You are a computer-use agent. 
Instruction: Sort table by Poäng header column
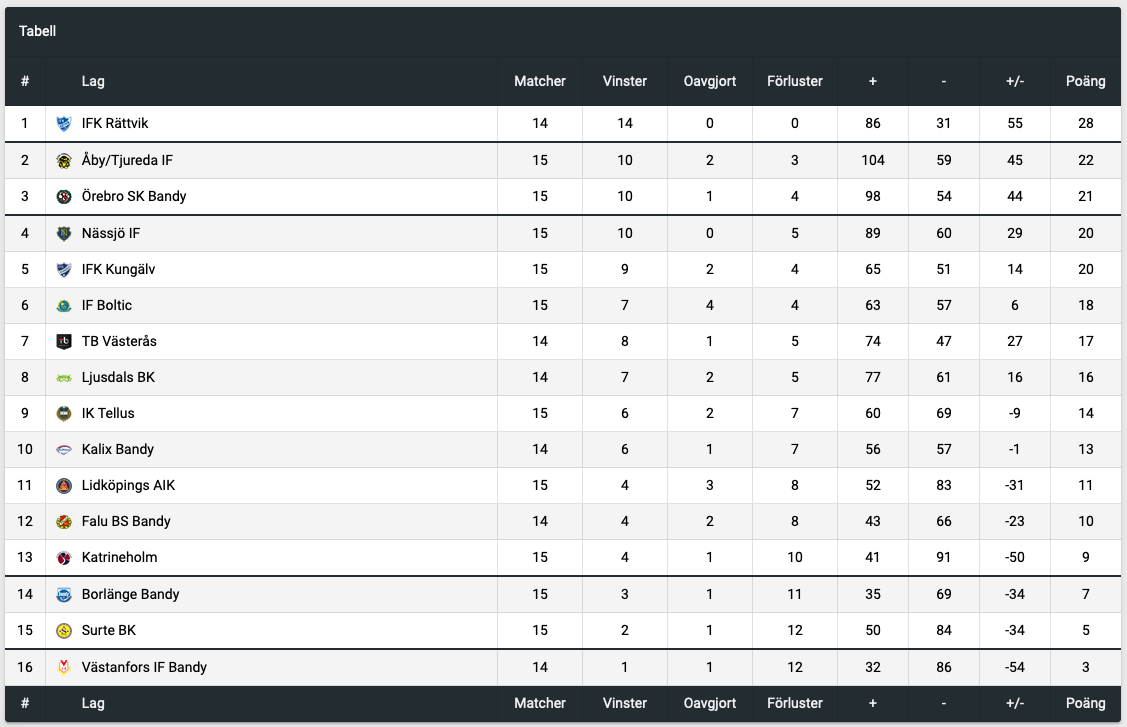(1085, 81)
